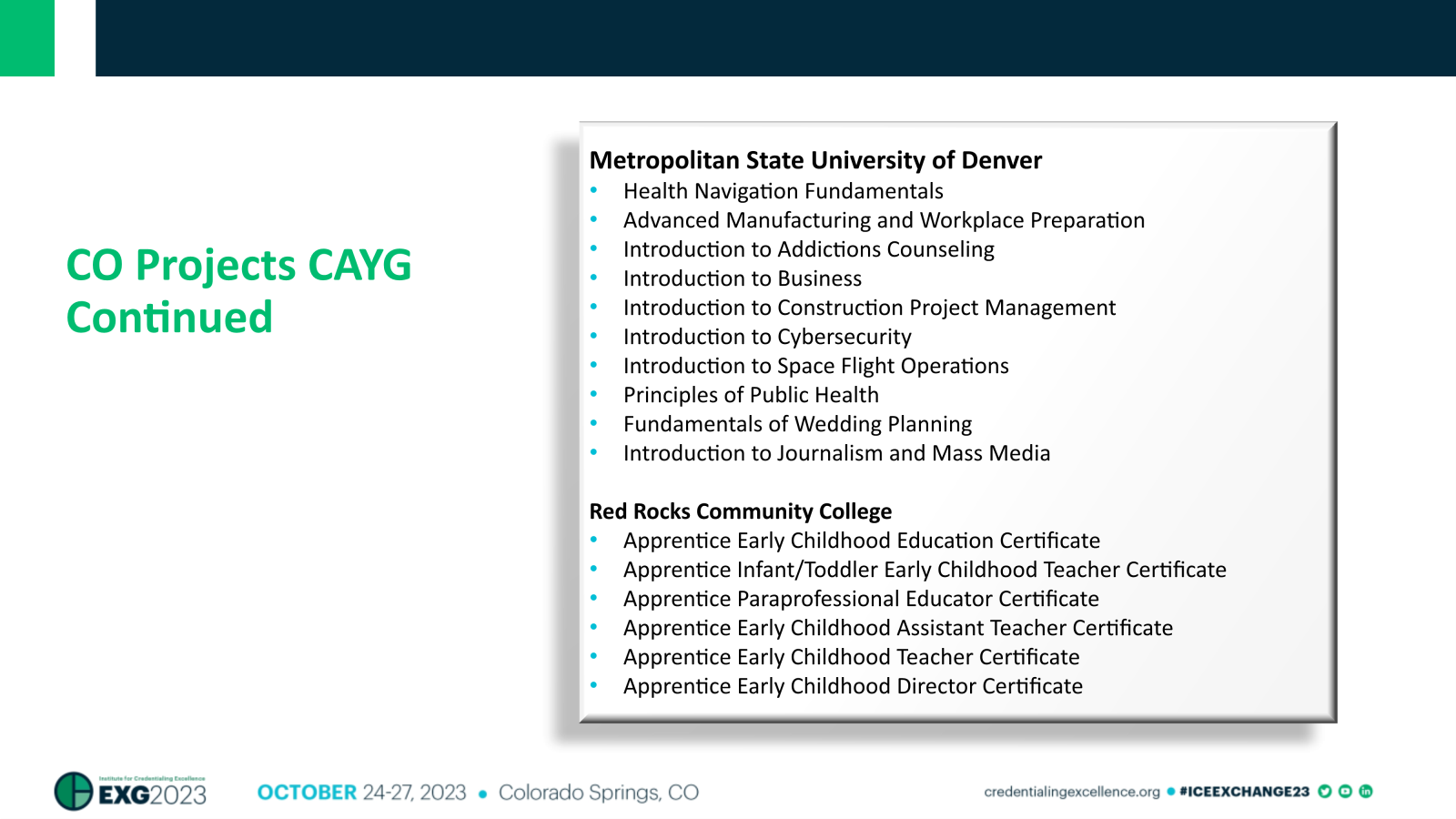Click the bullet beside Introduction to Cybersecurity
The image size is (1456, 819).
(x=595, y=335)
